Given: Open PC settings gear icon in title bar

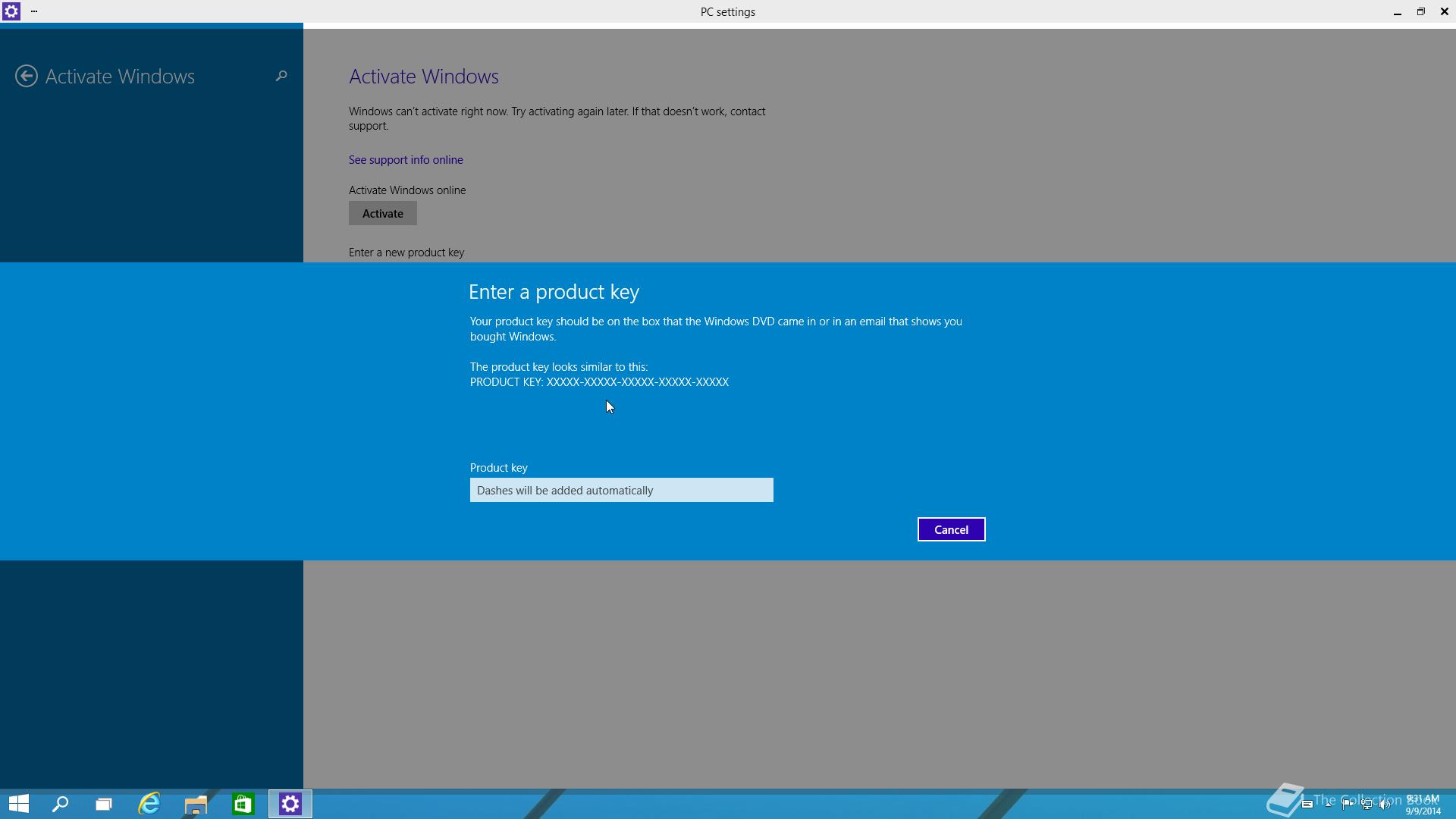Looking at the screenshot, I should point(11,11).
